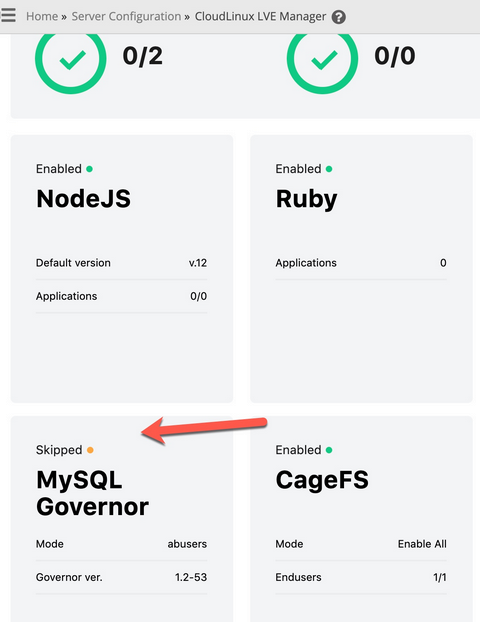The height and width of the screenshot is (622, 480).
Task: Click the CageFS green enabled status dot
Action: click(x=329, y=450)
